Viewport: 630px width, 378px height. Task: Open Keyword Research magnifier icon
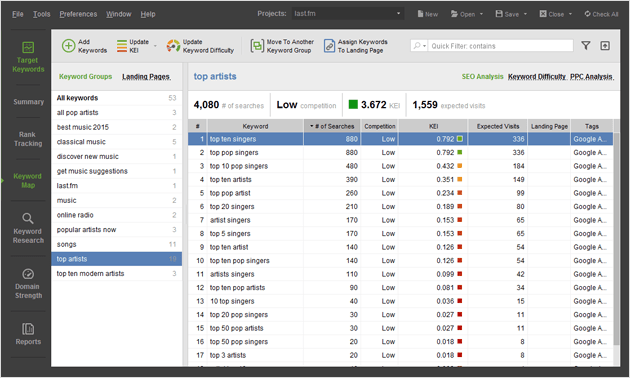[28, 219]
